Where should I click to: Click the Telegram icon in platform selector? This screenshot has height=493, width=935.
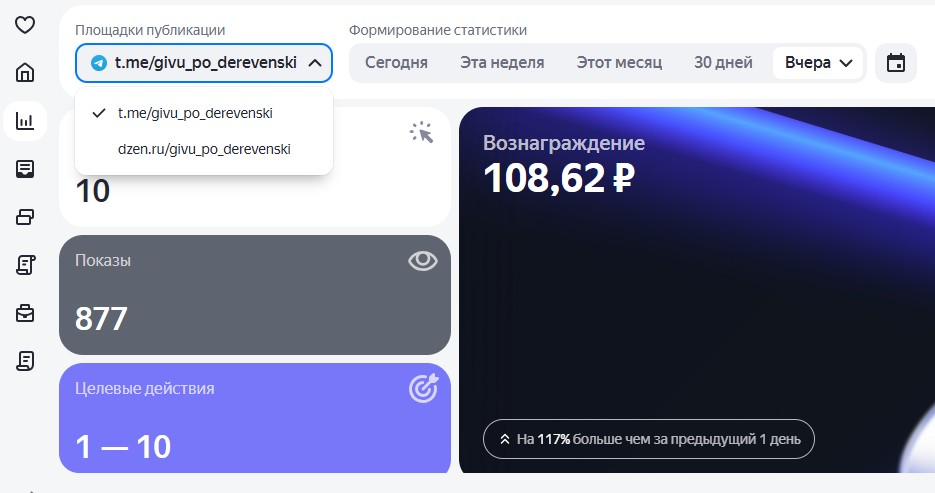point(98,63)
